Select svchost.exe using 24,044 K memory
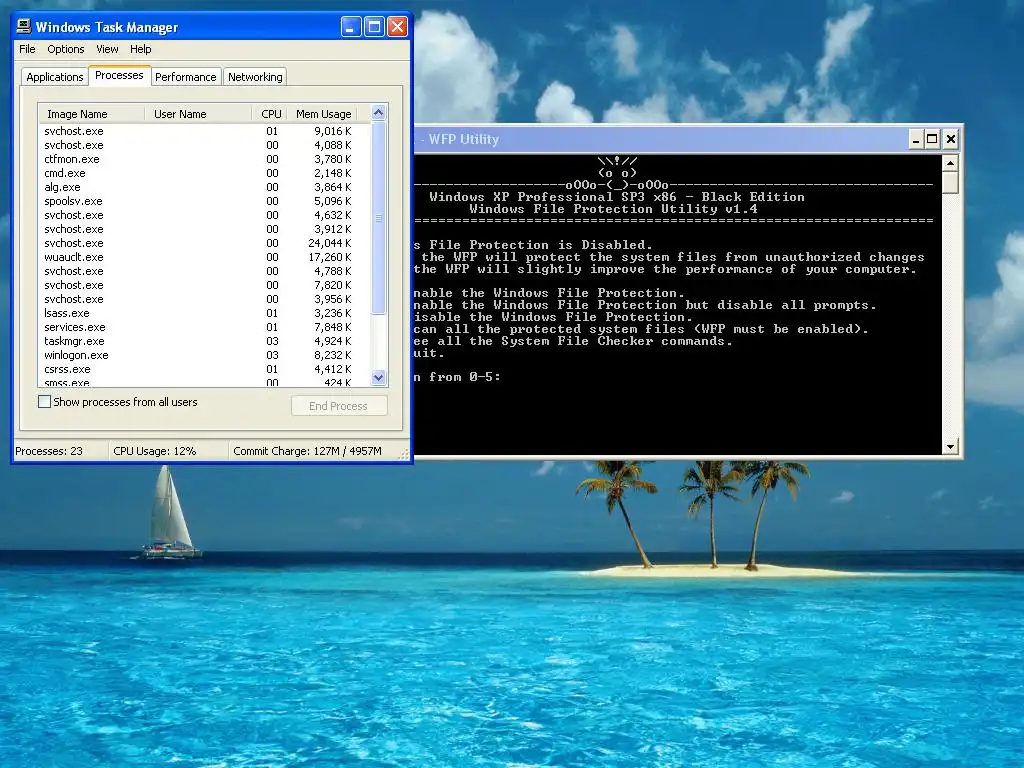This screenshot has height=768, width=1024. pyautogui.click(x=204, y=243)
